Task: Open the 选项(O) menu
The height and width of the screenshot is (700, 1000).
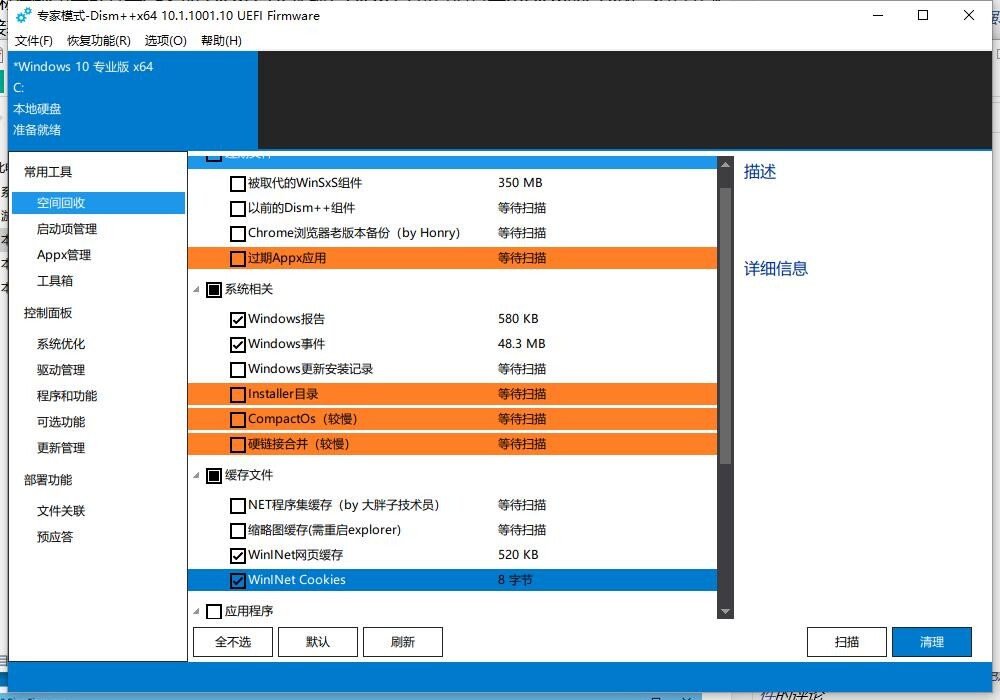Action: pyautogui.click(x=165, y=41)
